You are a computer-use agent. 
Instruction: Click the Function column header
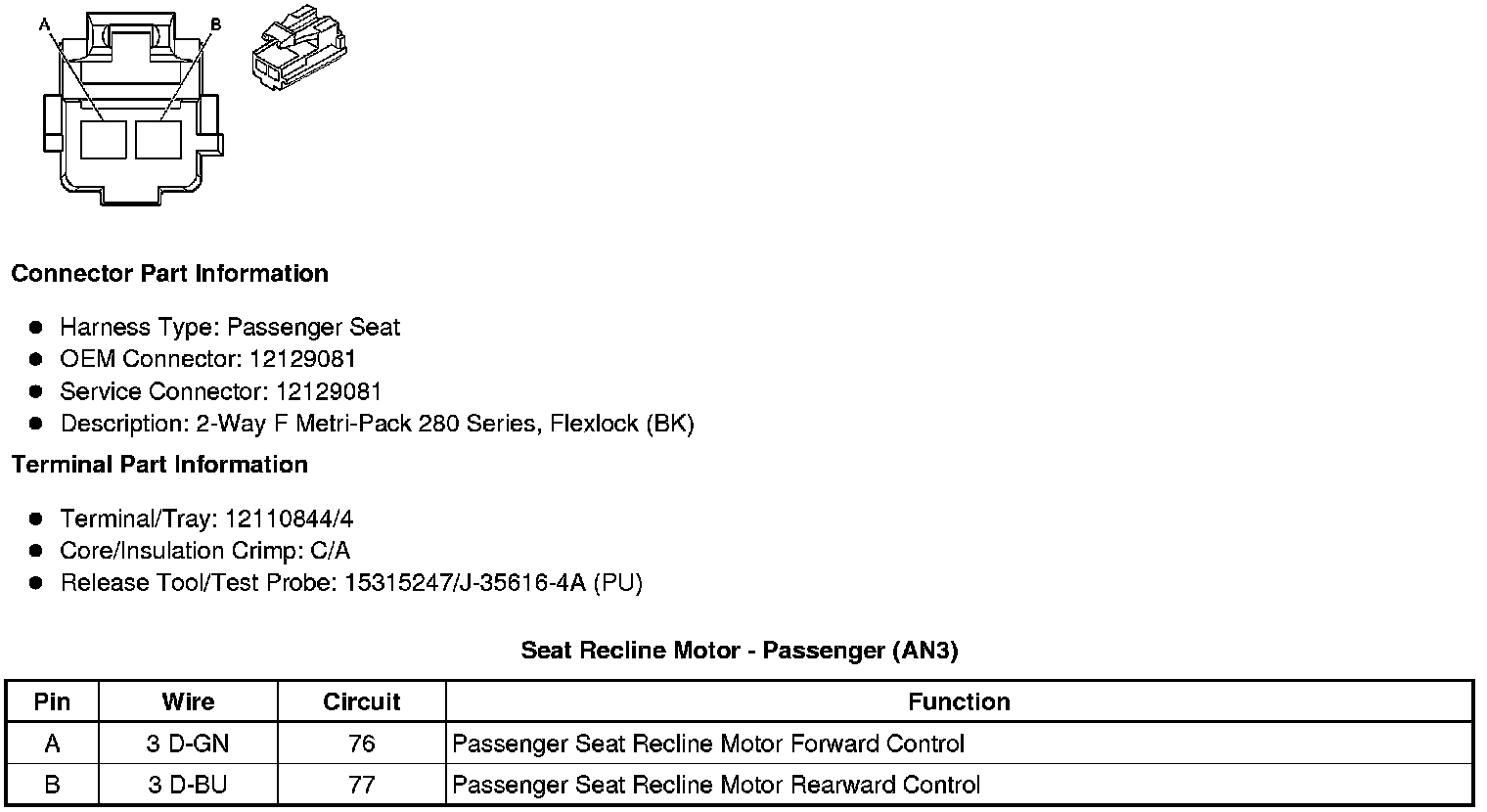[x=959, y=701]
